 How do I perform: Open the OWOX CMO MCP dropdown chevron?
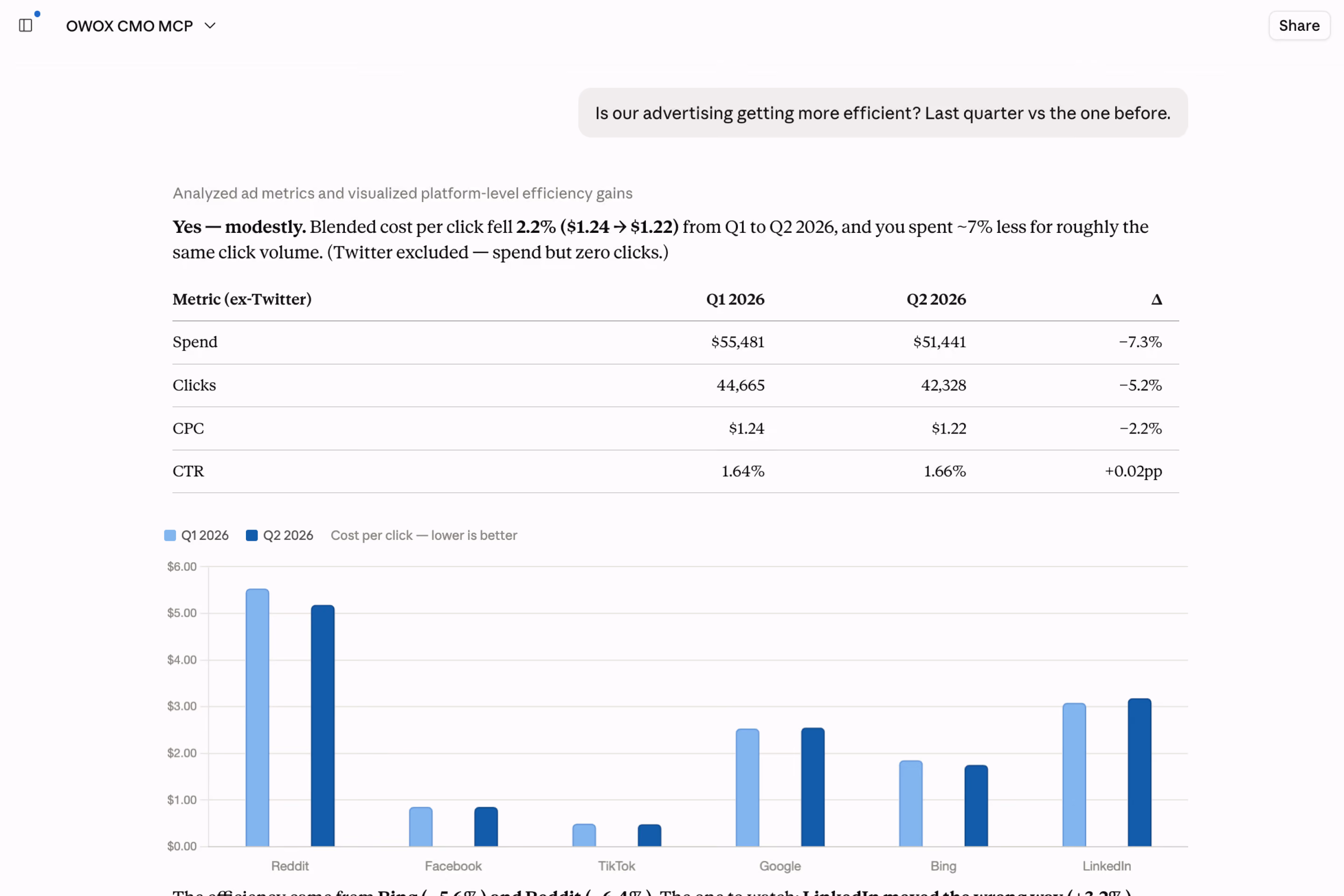(210, 26)
